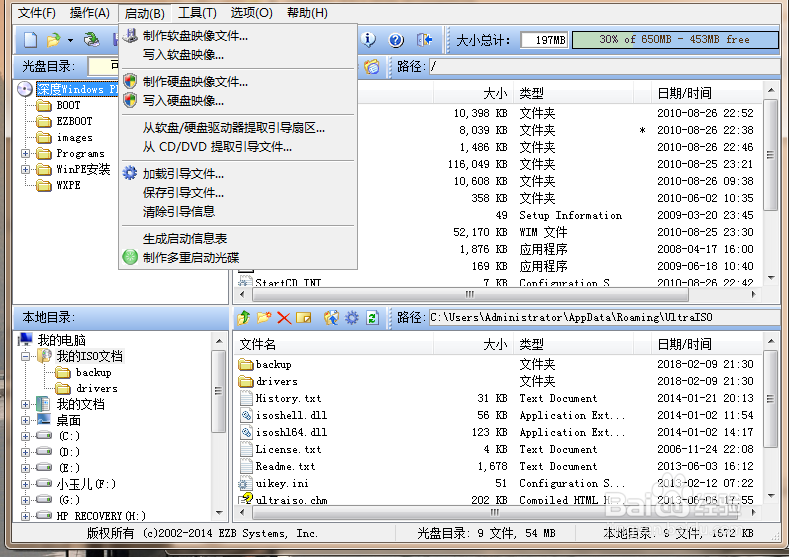The image size is (789, 557).
Task: Select the 我的电脑 computer icon in tree
Action: tap(25, 340)
